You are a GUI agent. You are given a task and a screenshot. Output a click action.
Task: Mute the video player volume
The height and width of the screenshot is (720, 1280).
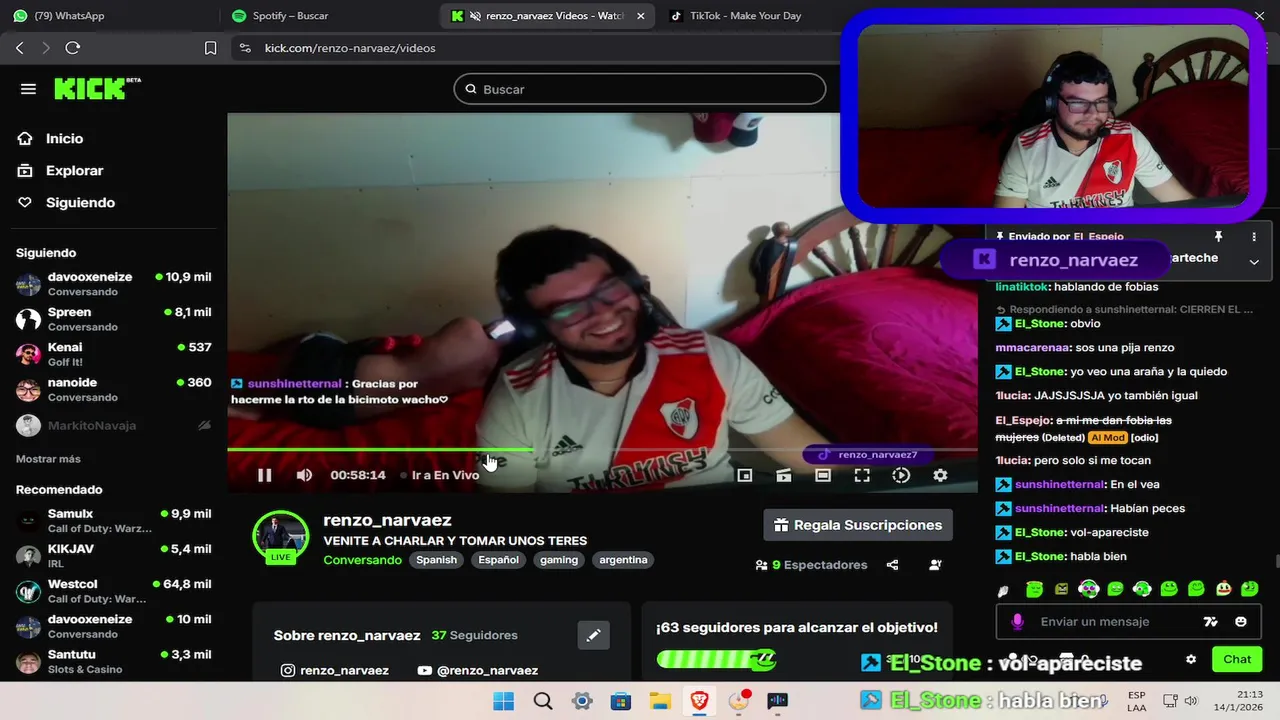[304, 475]
